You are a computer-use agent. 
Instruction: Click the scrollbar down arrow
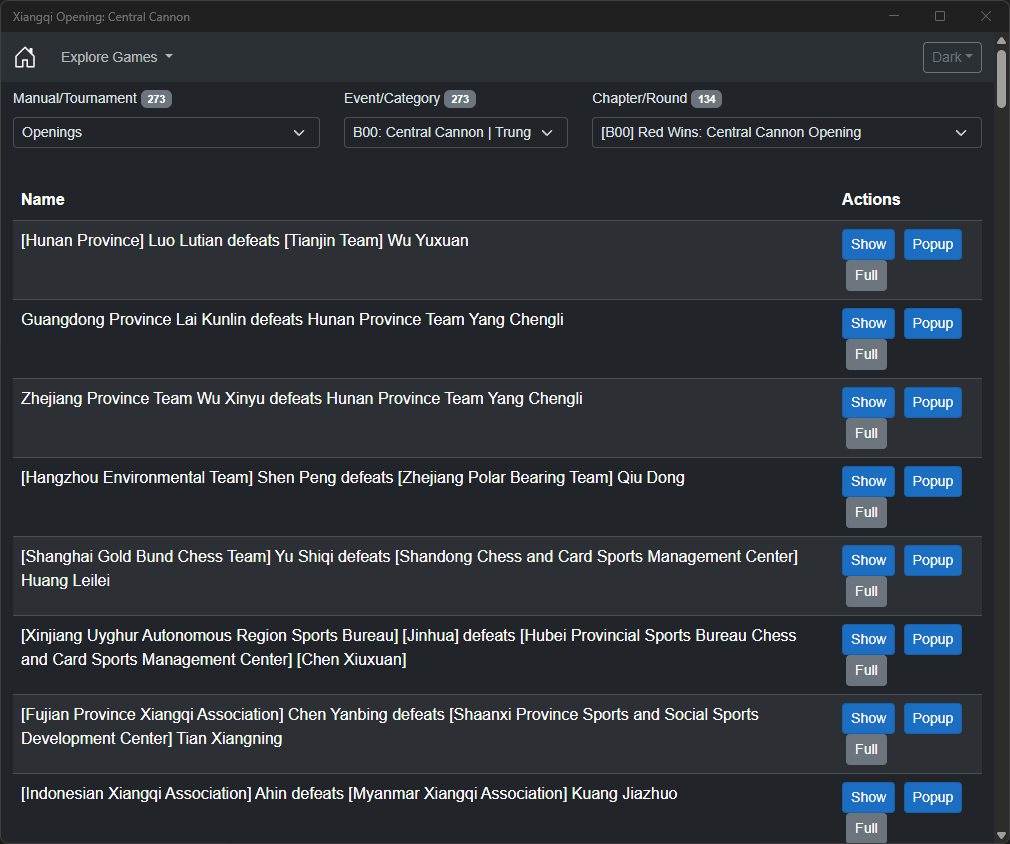pyautogui.click(x=1001, y=835)
